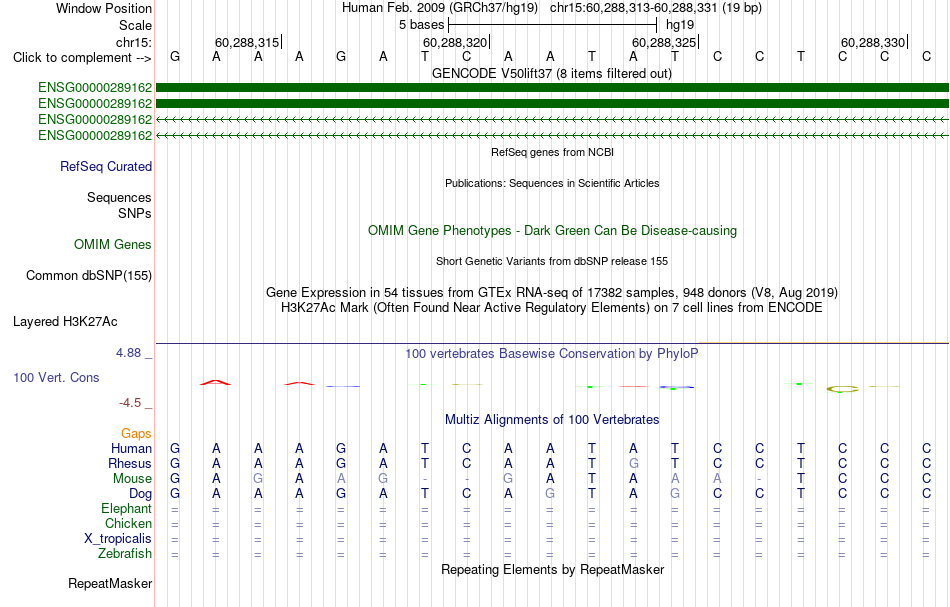Viewport: 950px width, 607px height.
Task: Select the Human species row label
Action: 131,448
